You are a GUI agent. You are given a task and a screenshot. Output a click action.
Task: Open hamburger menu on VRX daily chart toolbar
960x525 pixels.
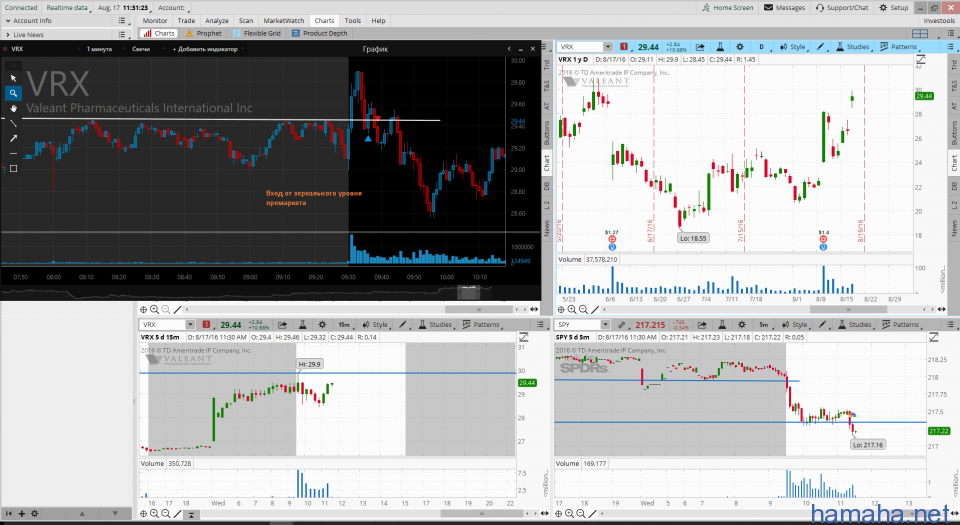tap(952, 47)
